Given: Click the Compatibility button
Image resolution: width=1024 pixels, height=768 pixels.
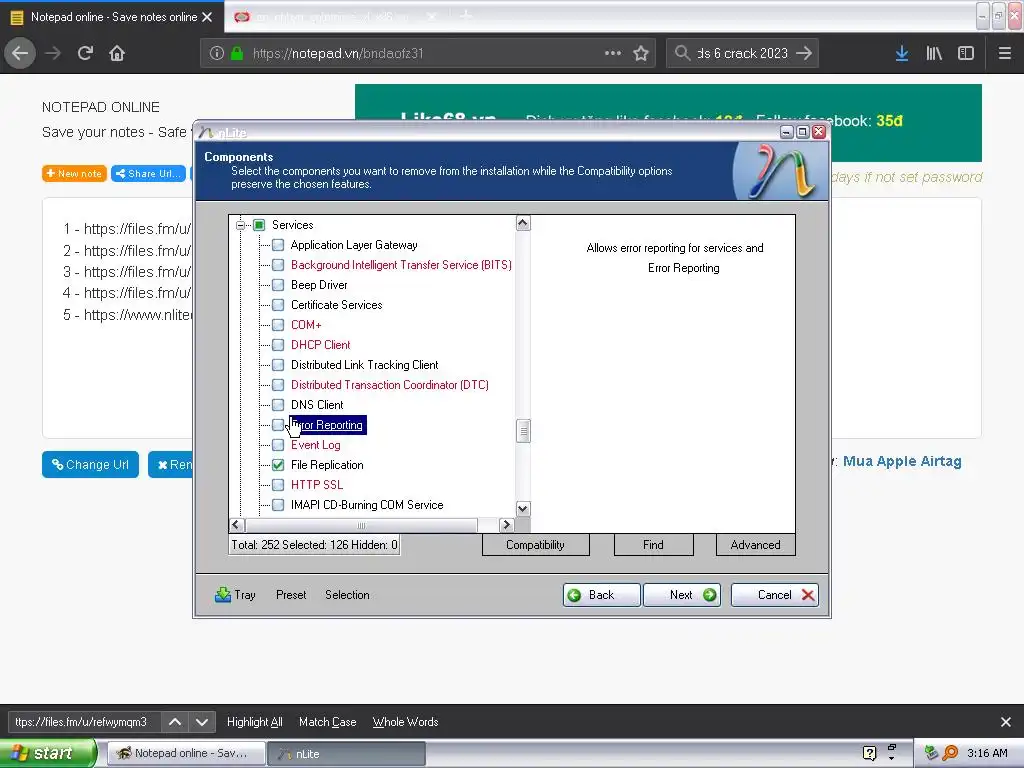Looking at the screenshot, I should 536,545.
